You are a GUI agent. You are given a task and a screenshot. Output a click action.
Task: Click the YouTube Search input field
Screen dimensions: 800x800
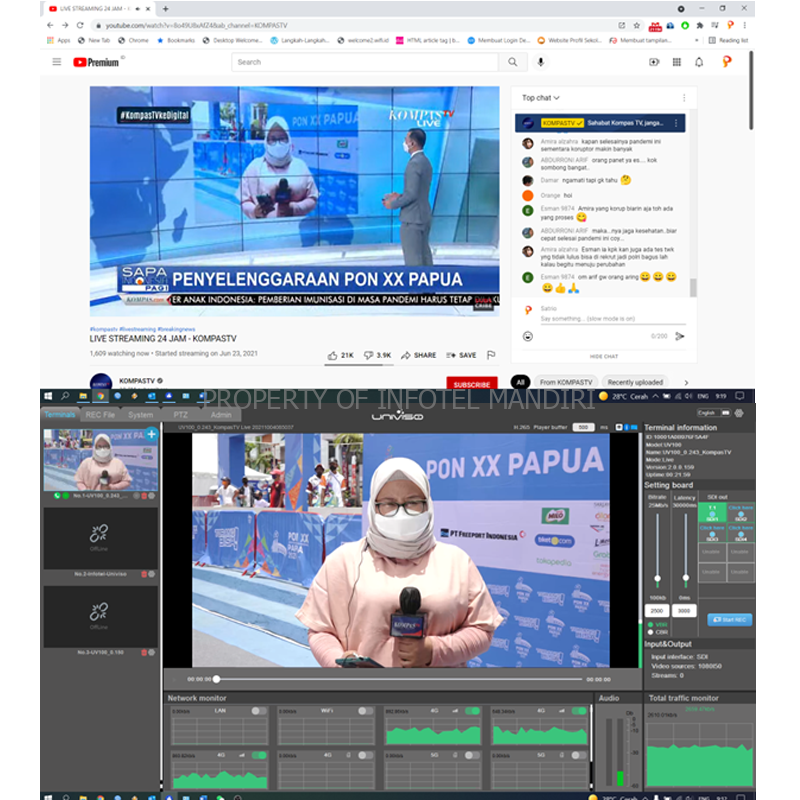coord(365,62)
